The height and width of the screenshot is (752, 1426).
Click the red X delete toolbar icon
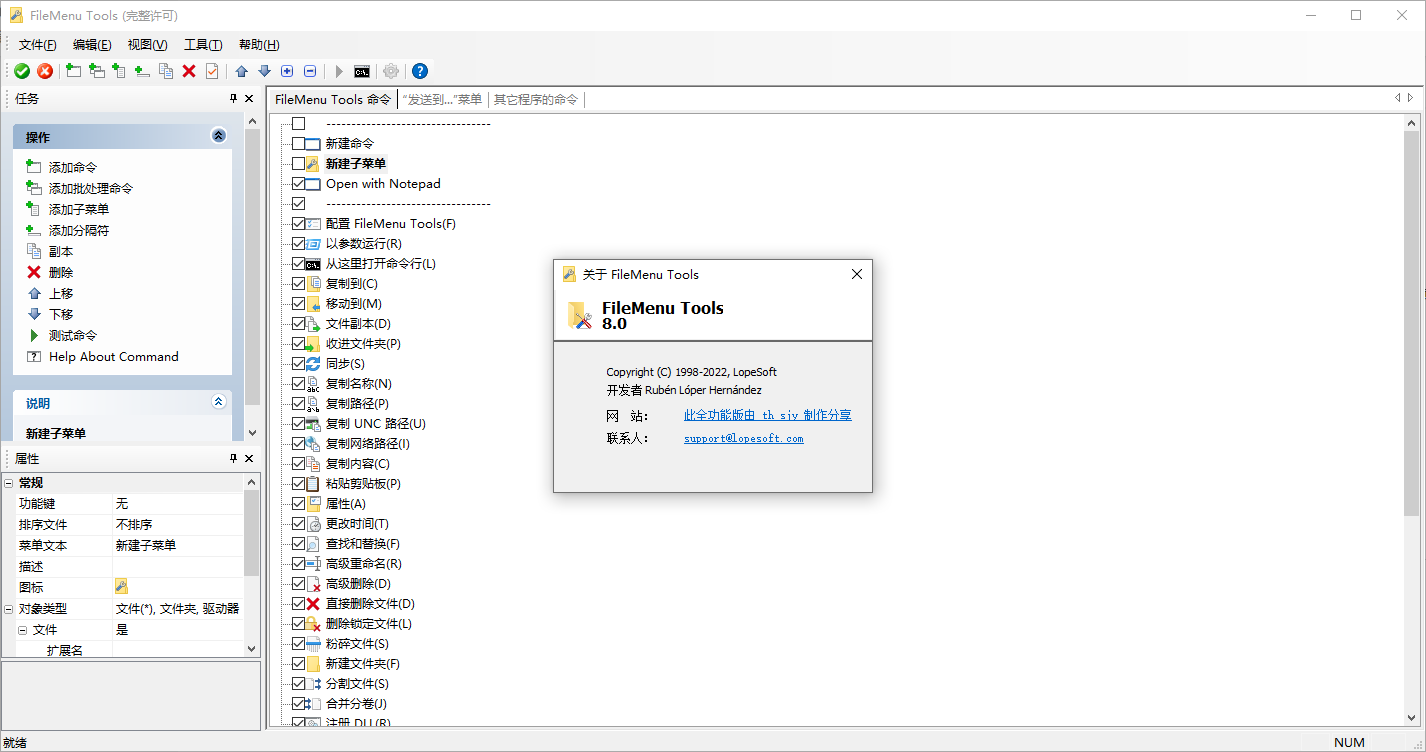click(189, 71)
